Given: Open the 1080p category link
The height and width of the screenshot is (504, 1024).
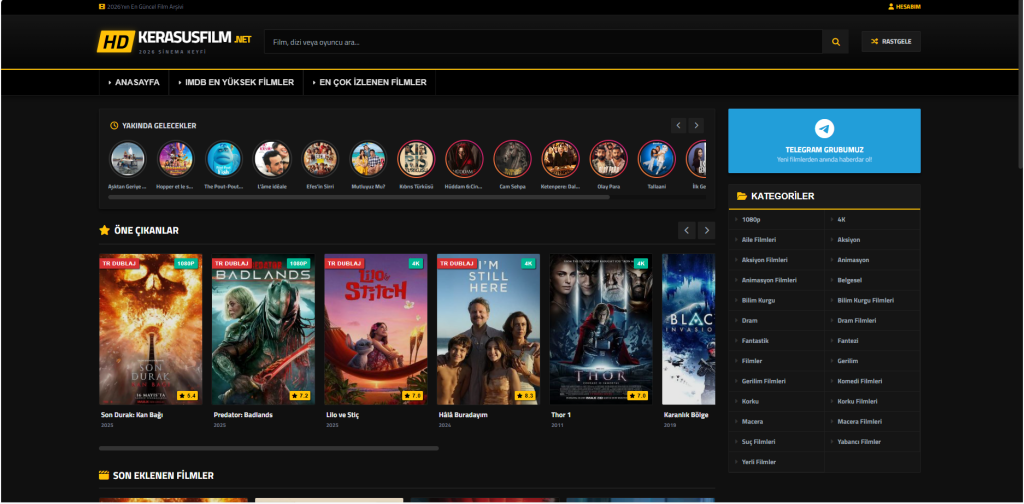Looking at the screenshot, I should 751,219.
